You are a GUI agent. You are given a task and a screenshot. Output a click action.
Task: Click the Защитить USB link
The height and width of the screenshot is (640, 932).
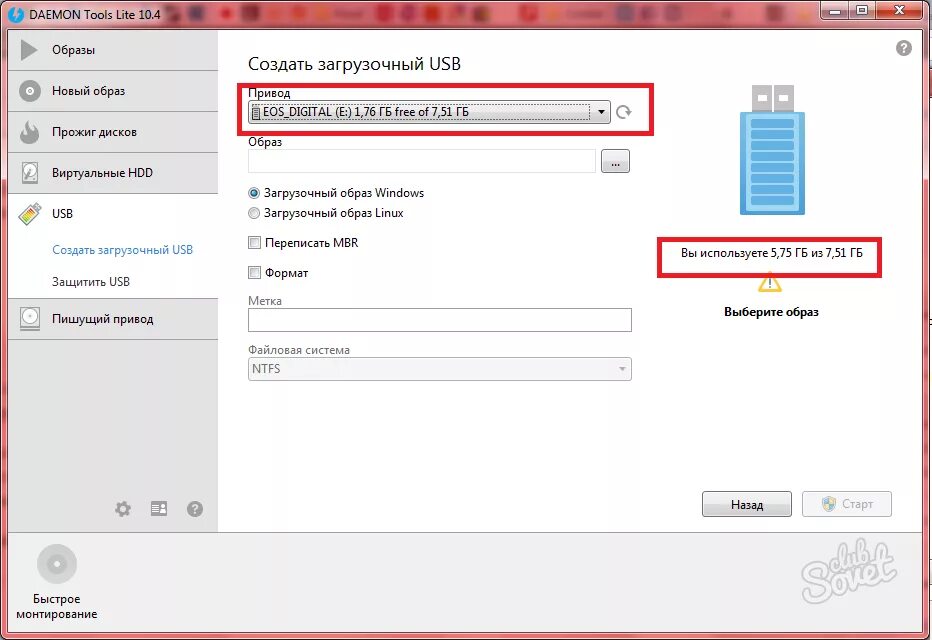[91, 282]
